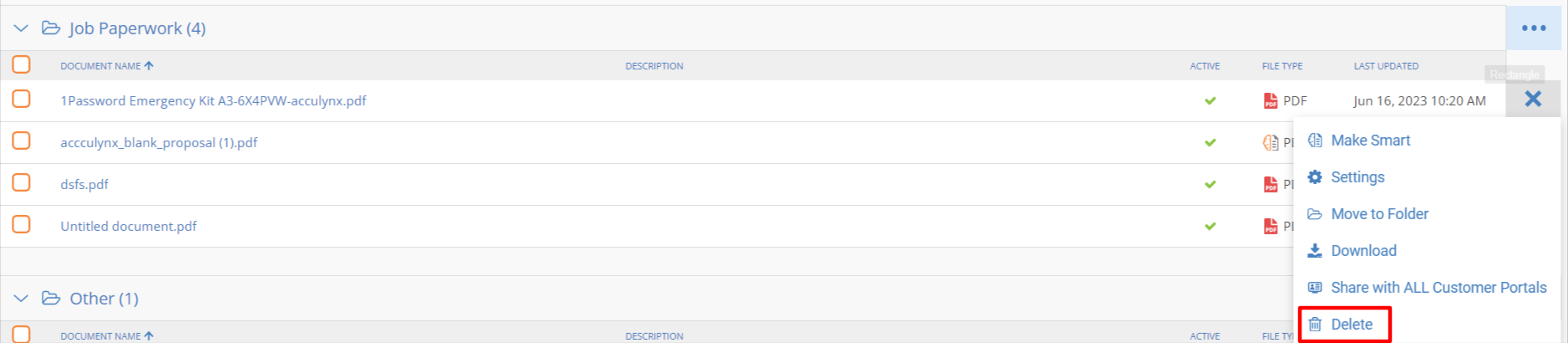Viewport: 1568px width, 343px height.
Task: Tick the checkbox next to Untitled document.pdf
Action: click(22, 224)
